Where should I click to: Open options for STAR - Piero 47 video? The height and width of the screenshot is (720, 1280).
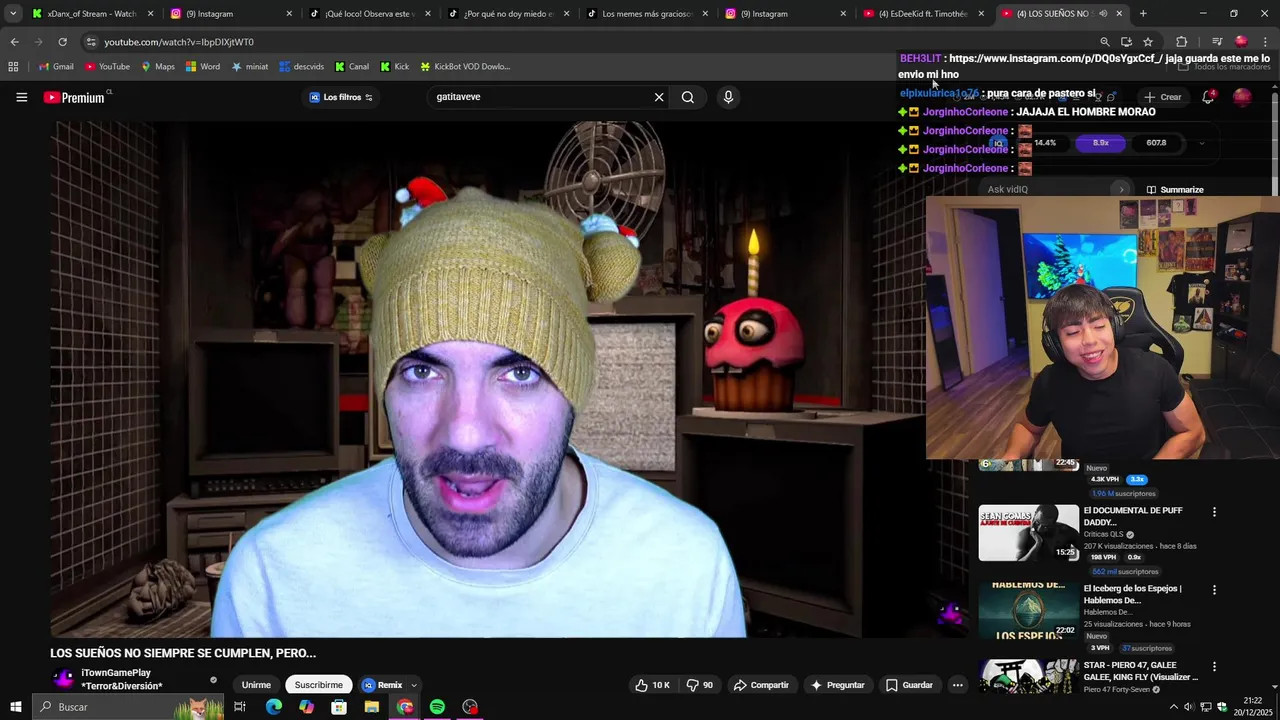coord(1214,667)
